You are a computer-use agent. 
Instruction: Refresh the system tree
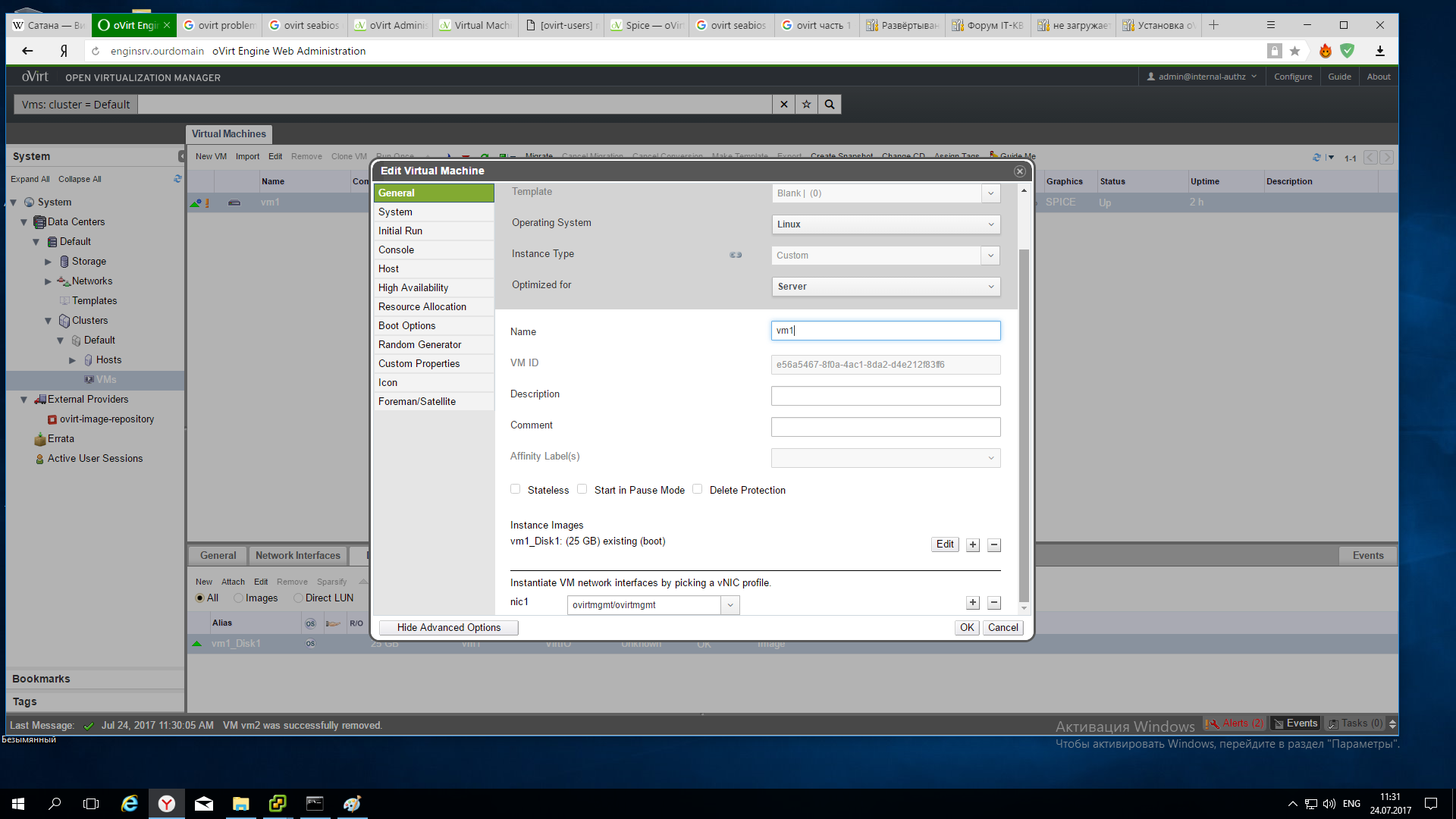click(x=177, y=179)
